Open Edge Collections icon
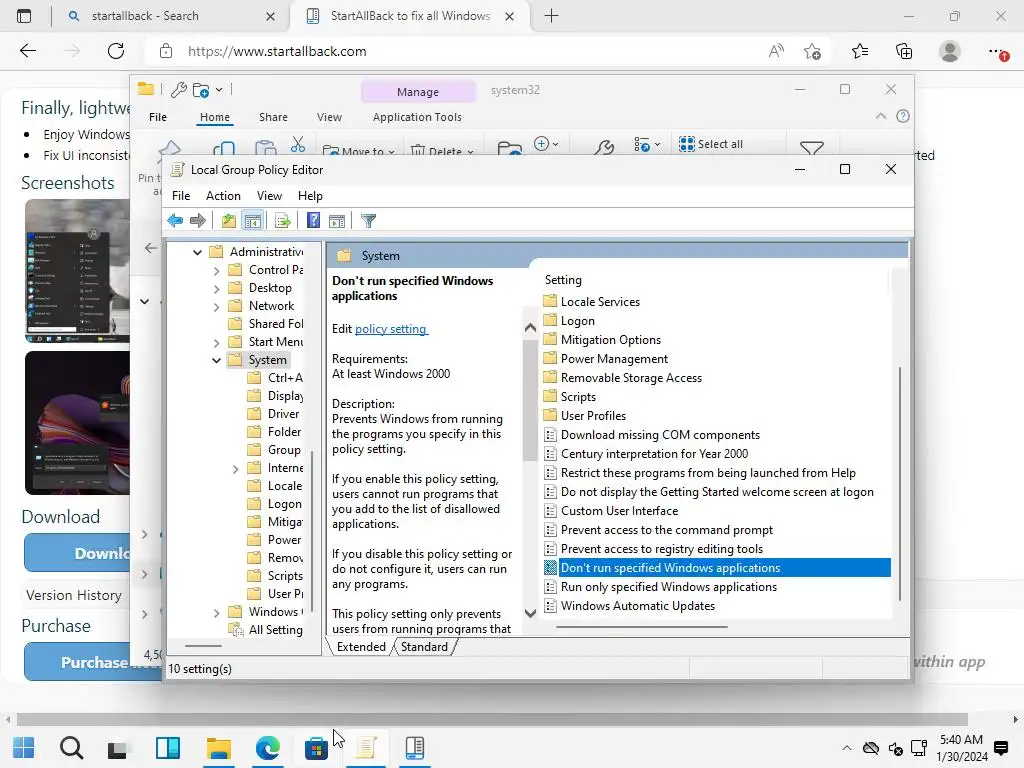The height and width of the screenshot is (768, 1024). tap(904, 51)
